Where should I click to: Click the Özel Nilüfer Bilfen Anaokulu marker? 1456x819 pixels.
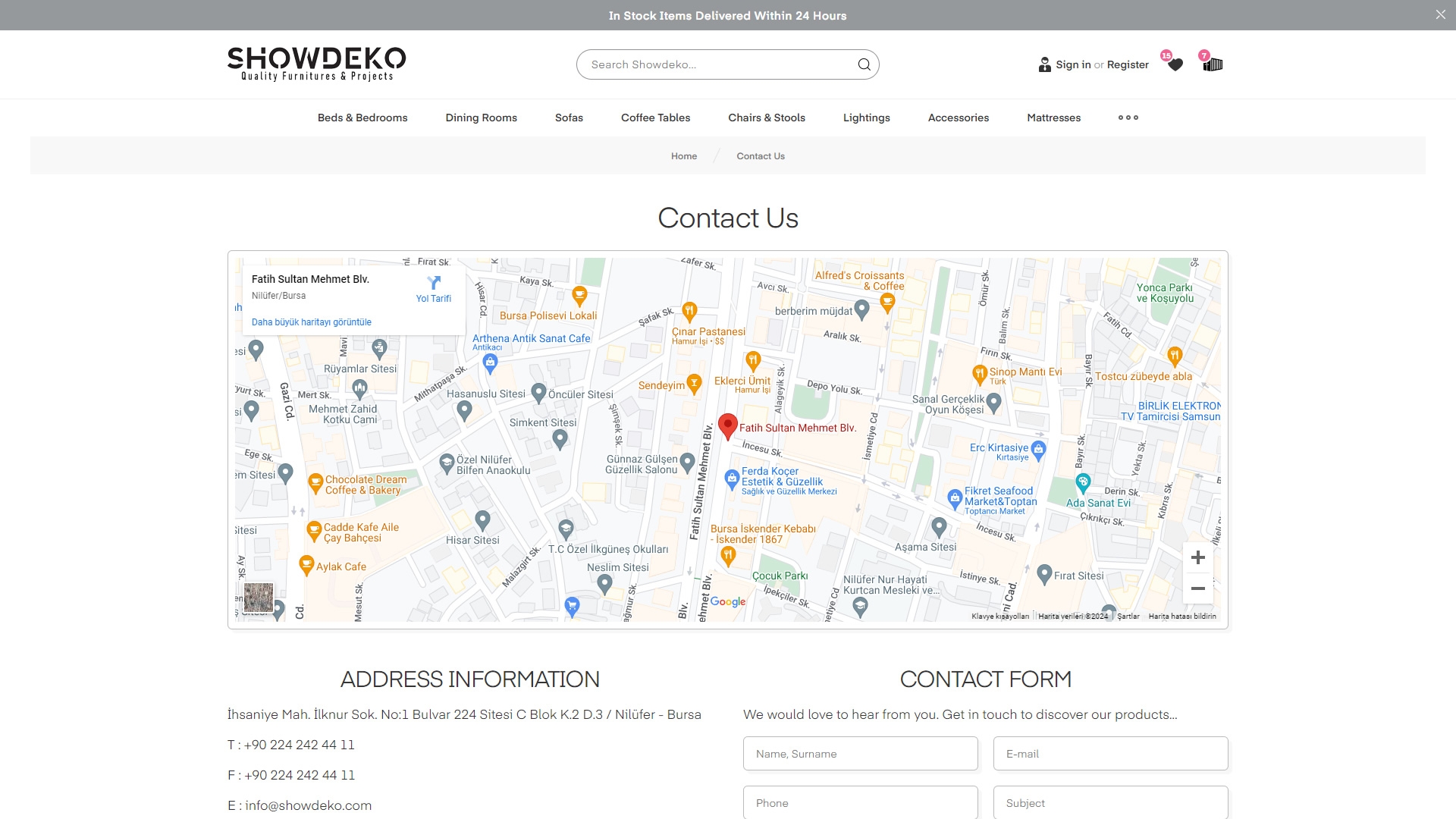pos(447,463)
